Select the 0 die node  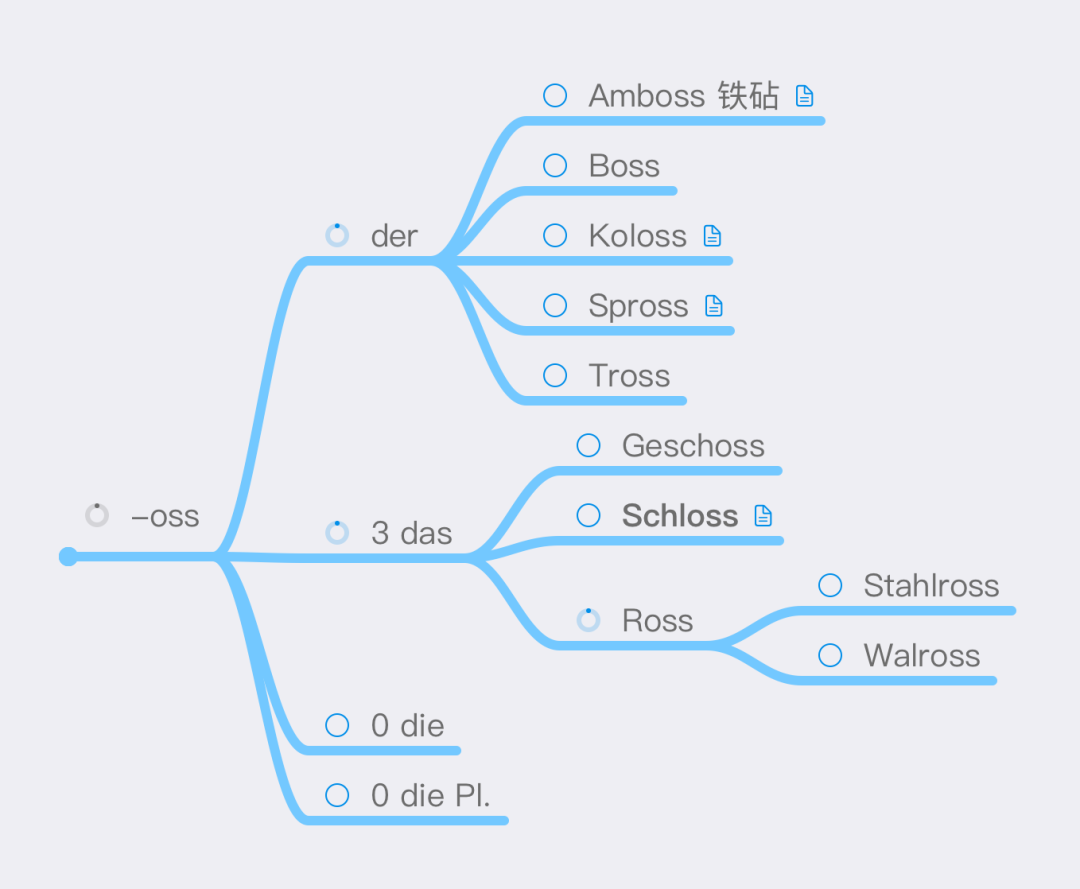point(408,725)
